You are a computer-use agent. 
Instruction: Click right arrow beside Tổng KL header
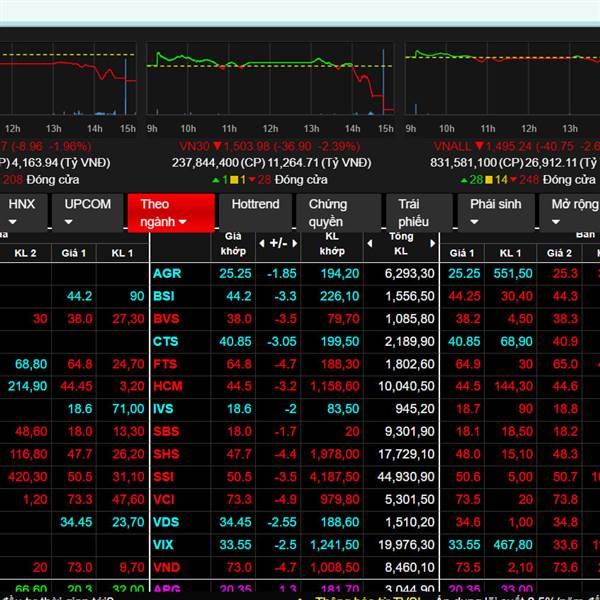tap(432, 243)
